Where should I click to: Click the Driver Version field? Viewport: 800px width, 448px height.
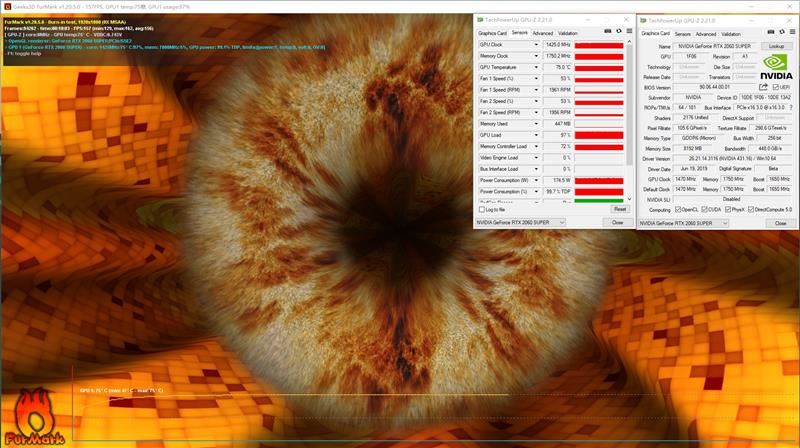733,159
